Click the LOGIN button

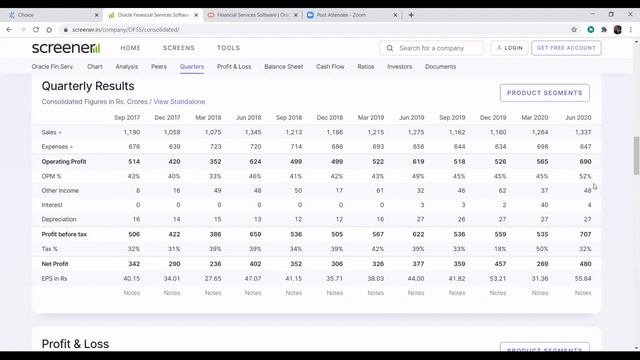(509, 48)
